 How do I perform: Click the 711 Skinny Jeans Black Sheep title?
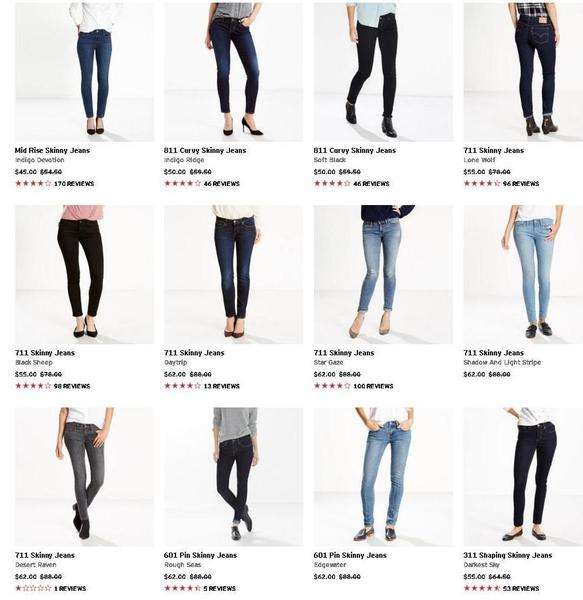(45, 353)
